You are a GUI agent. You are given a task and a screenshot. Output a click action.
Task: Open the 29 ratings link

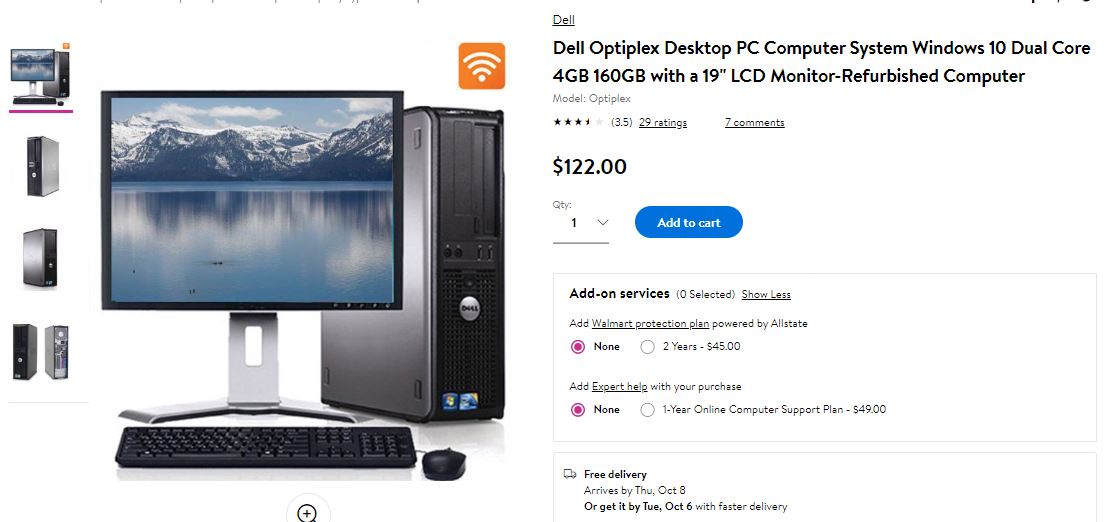click(x=662, y=123)
